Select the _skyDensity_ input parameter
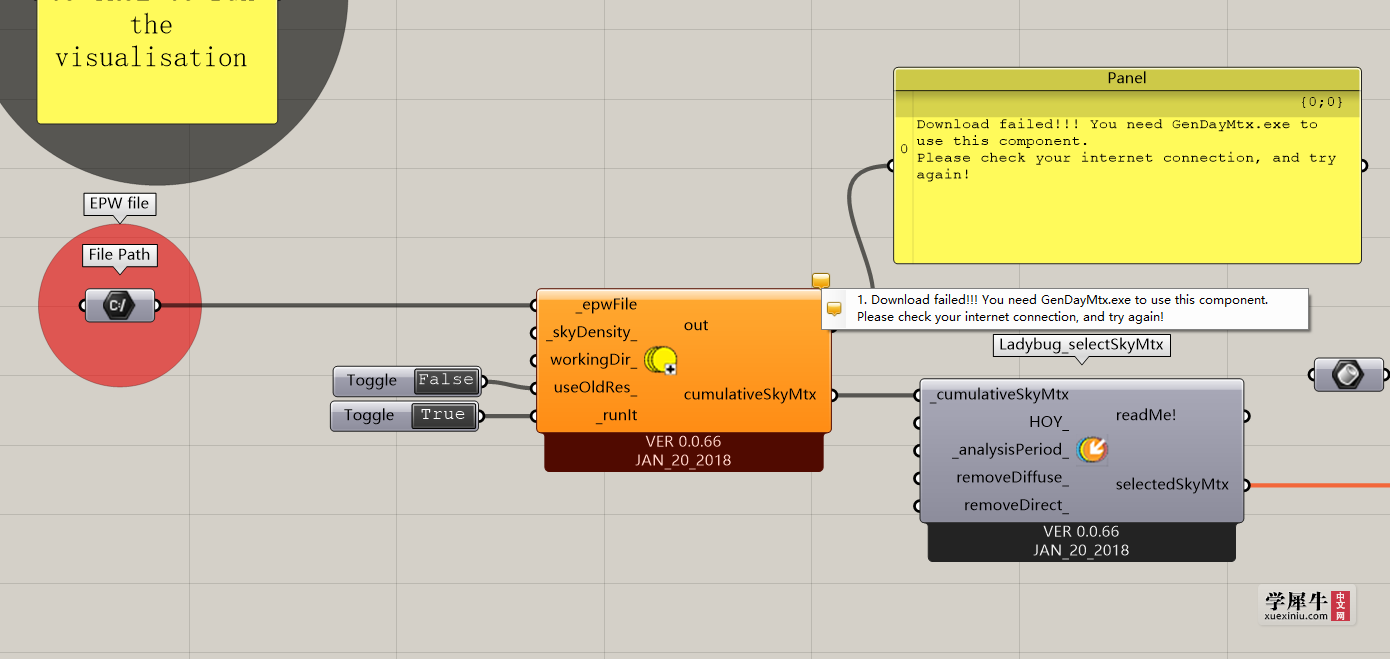This screenshot has height=659, width=1390. (591, 332)
